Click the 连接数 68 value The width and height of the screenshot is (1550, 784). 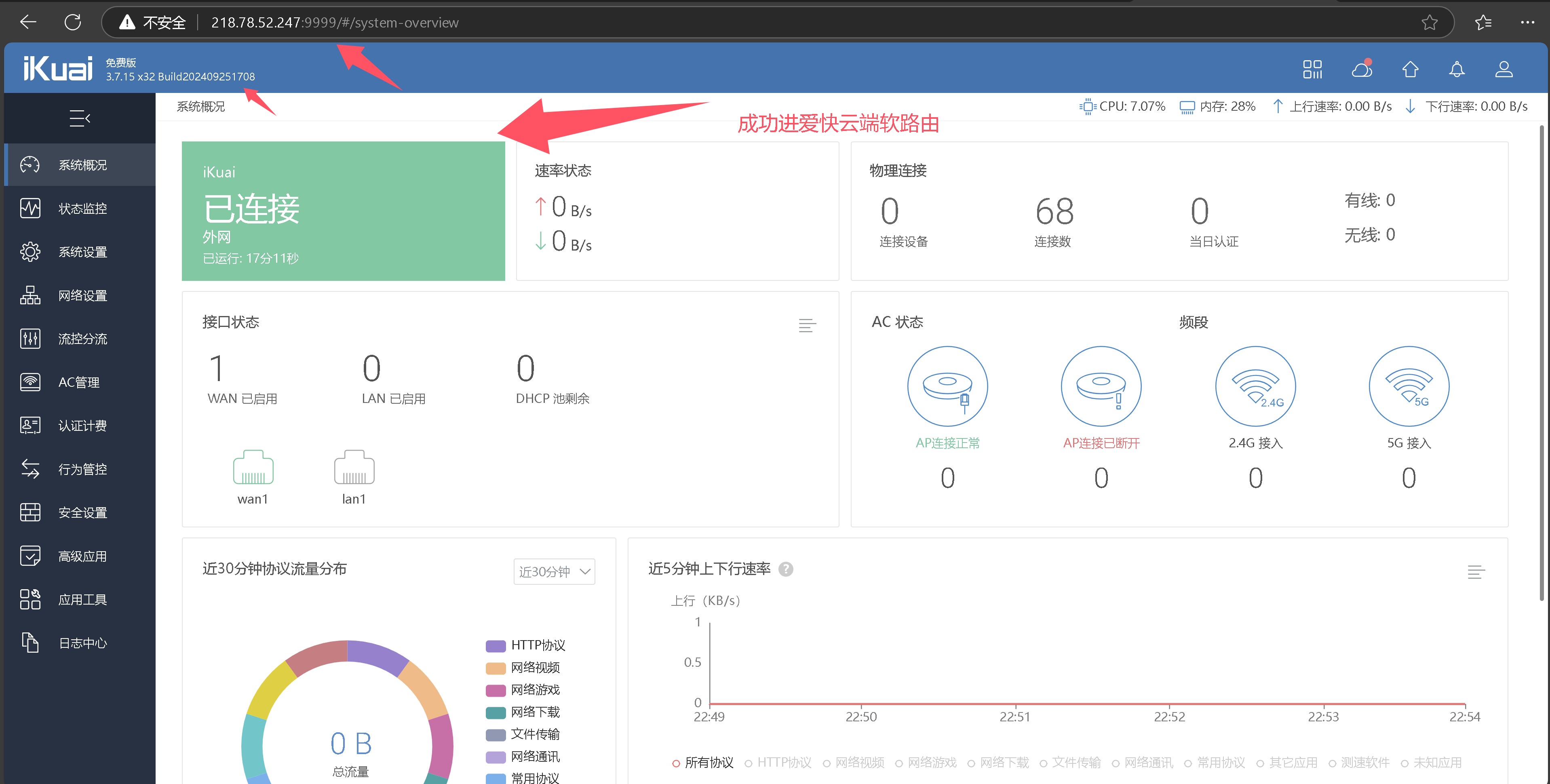[x=1054, y=211]
